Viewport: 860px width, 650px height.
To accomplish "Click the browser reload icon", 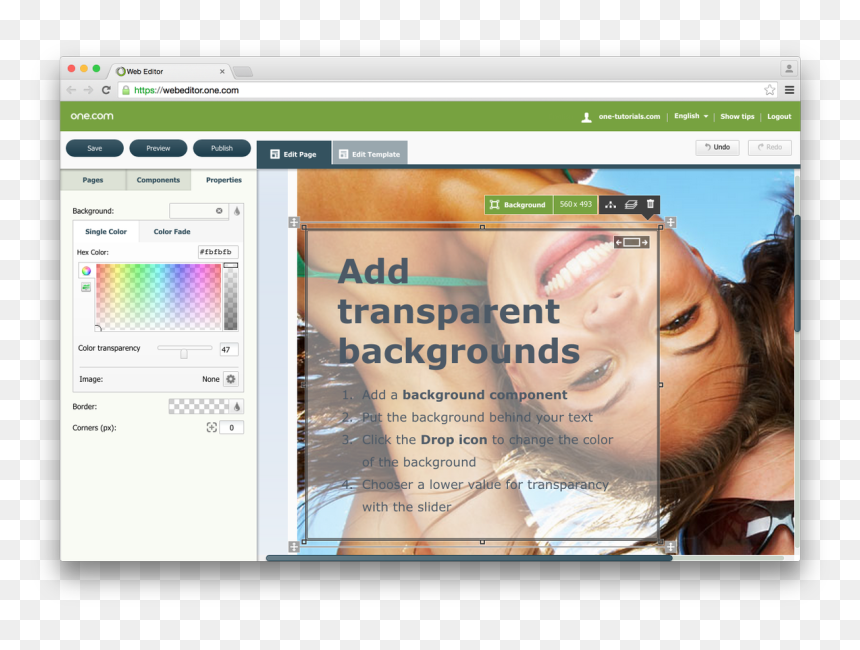I will (106, 90).
